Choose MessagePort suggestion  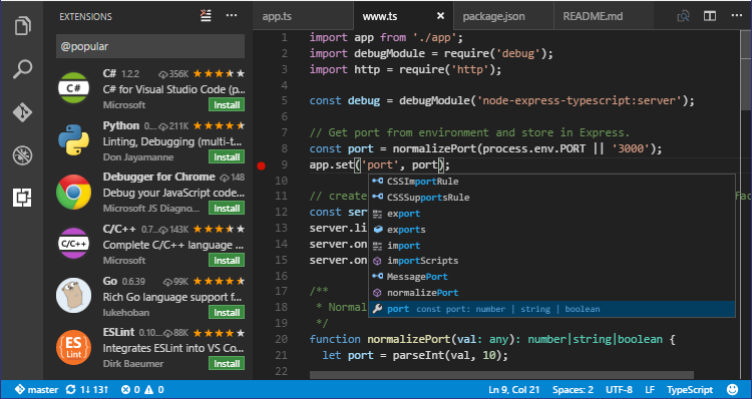(x=552, y=277)
